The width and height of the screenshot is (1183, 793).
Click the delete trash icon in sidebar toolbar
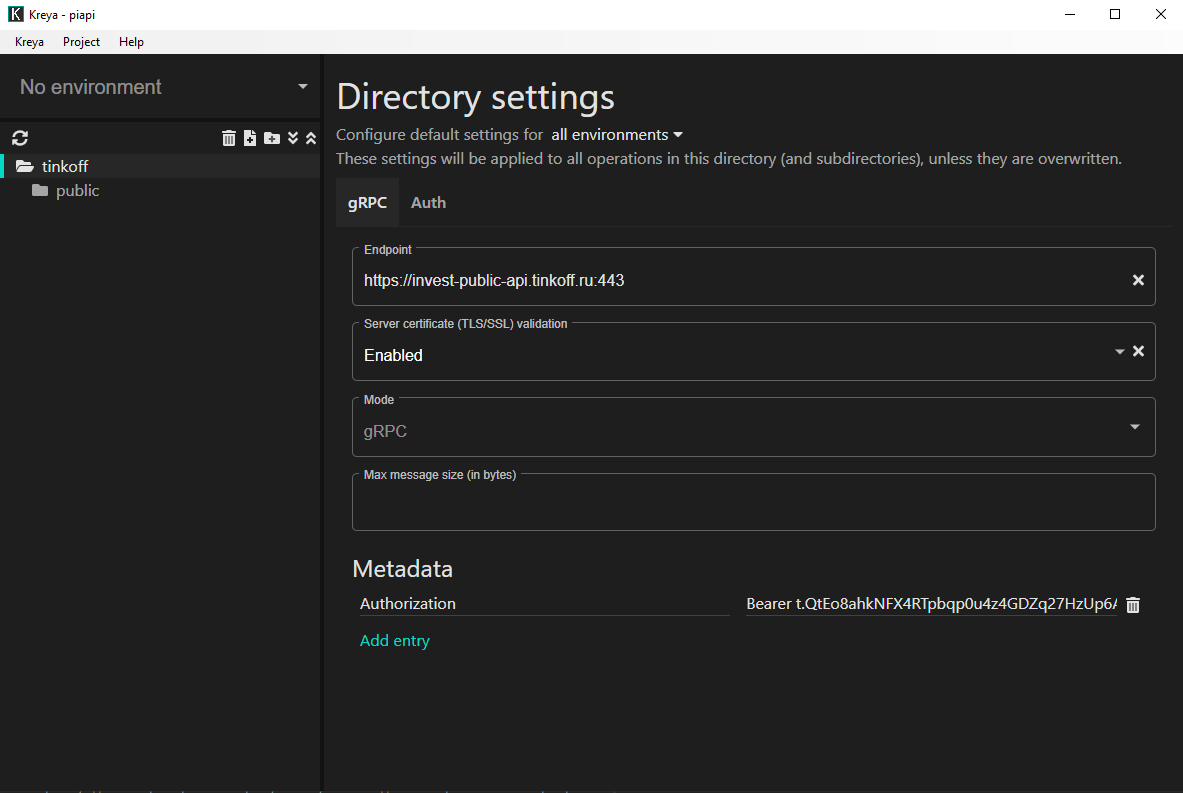pos(229,138)
